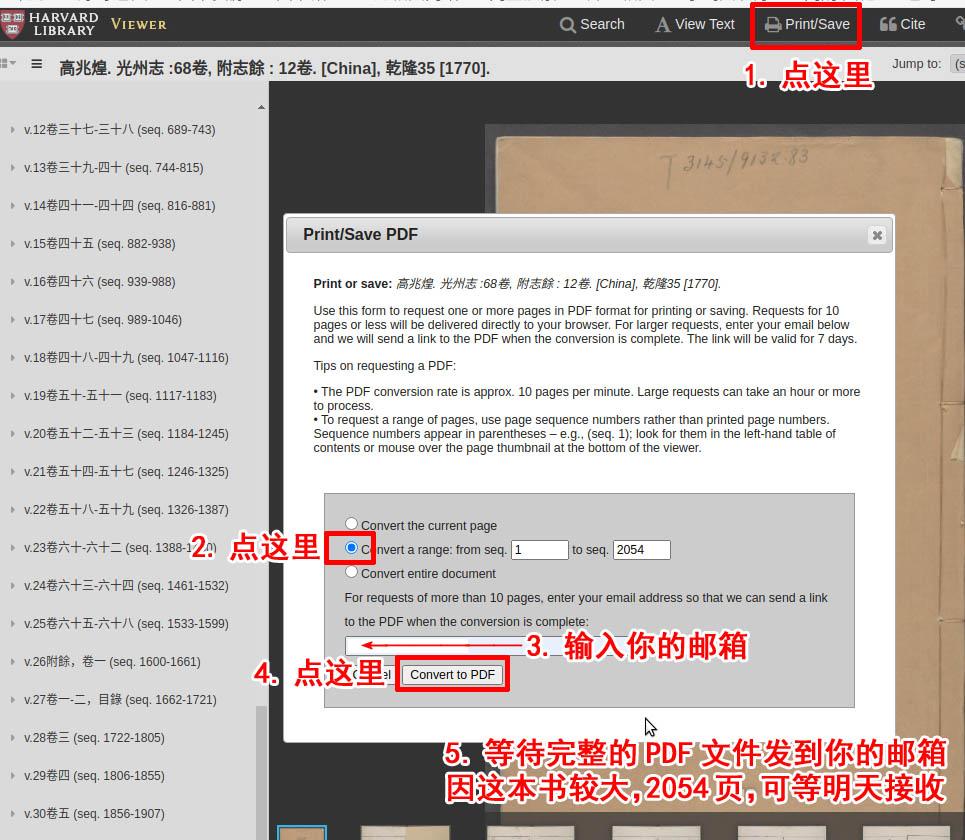965x840 pixels.
Task: Select Convert the current page option
Action: pos(351,524)
